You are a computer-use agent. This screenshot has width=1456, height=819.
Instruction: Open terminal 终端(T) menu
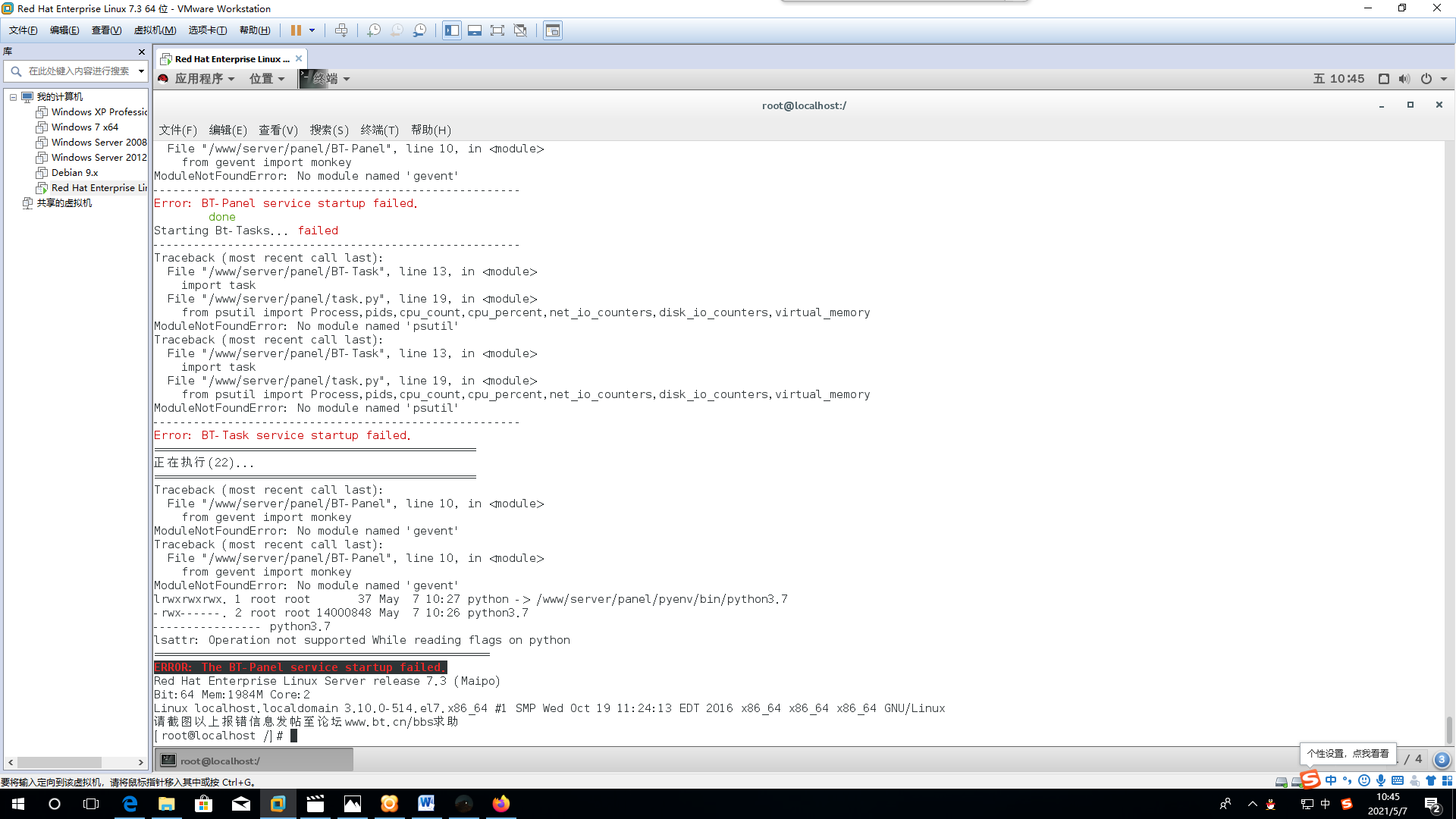[x=379, y=130]
